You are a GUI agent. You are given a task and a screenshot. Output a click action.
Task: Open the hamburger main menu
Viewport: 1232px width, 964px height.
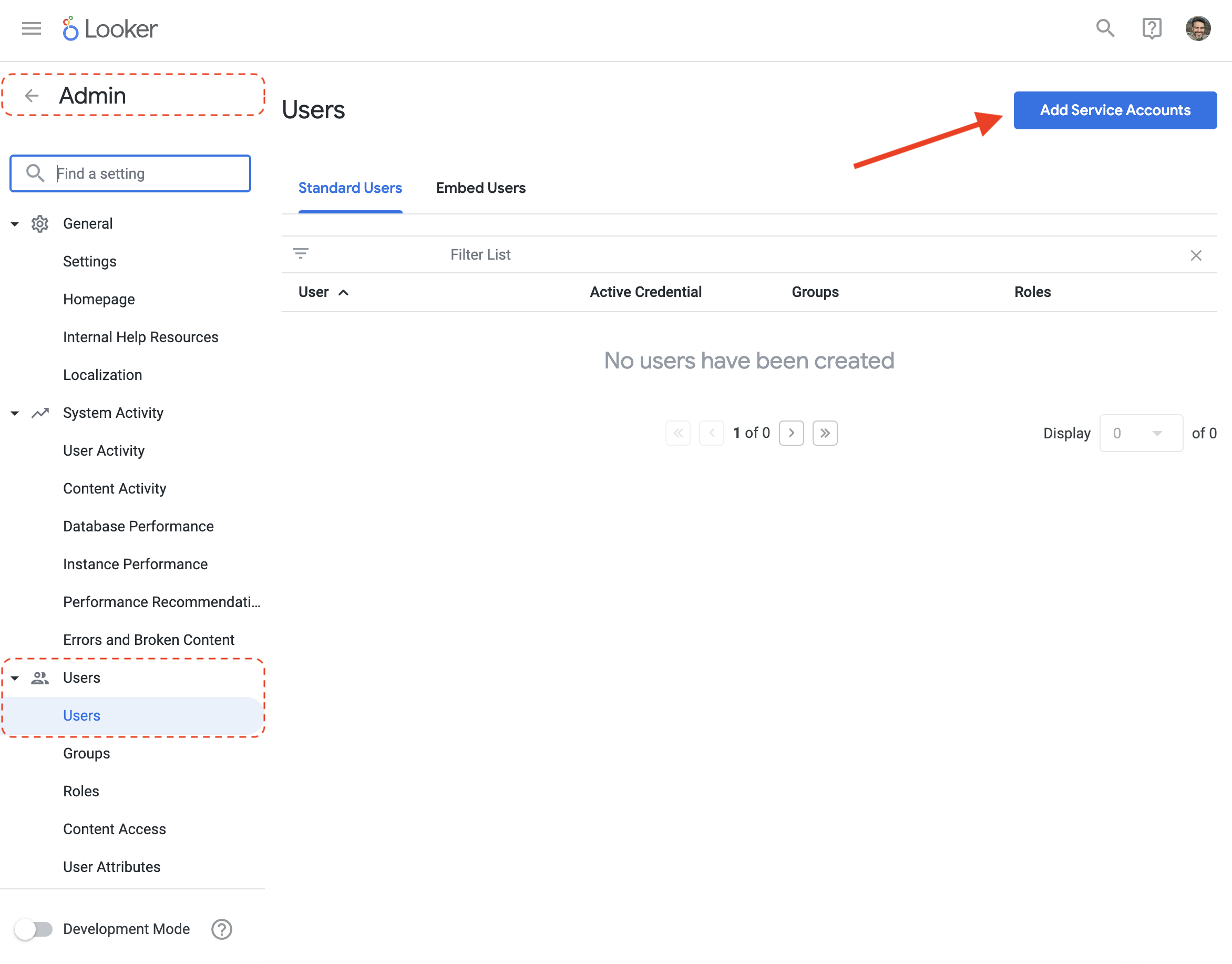click(x=32, y=28)
